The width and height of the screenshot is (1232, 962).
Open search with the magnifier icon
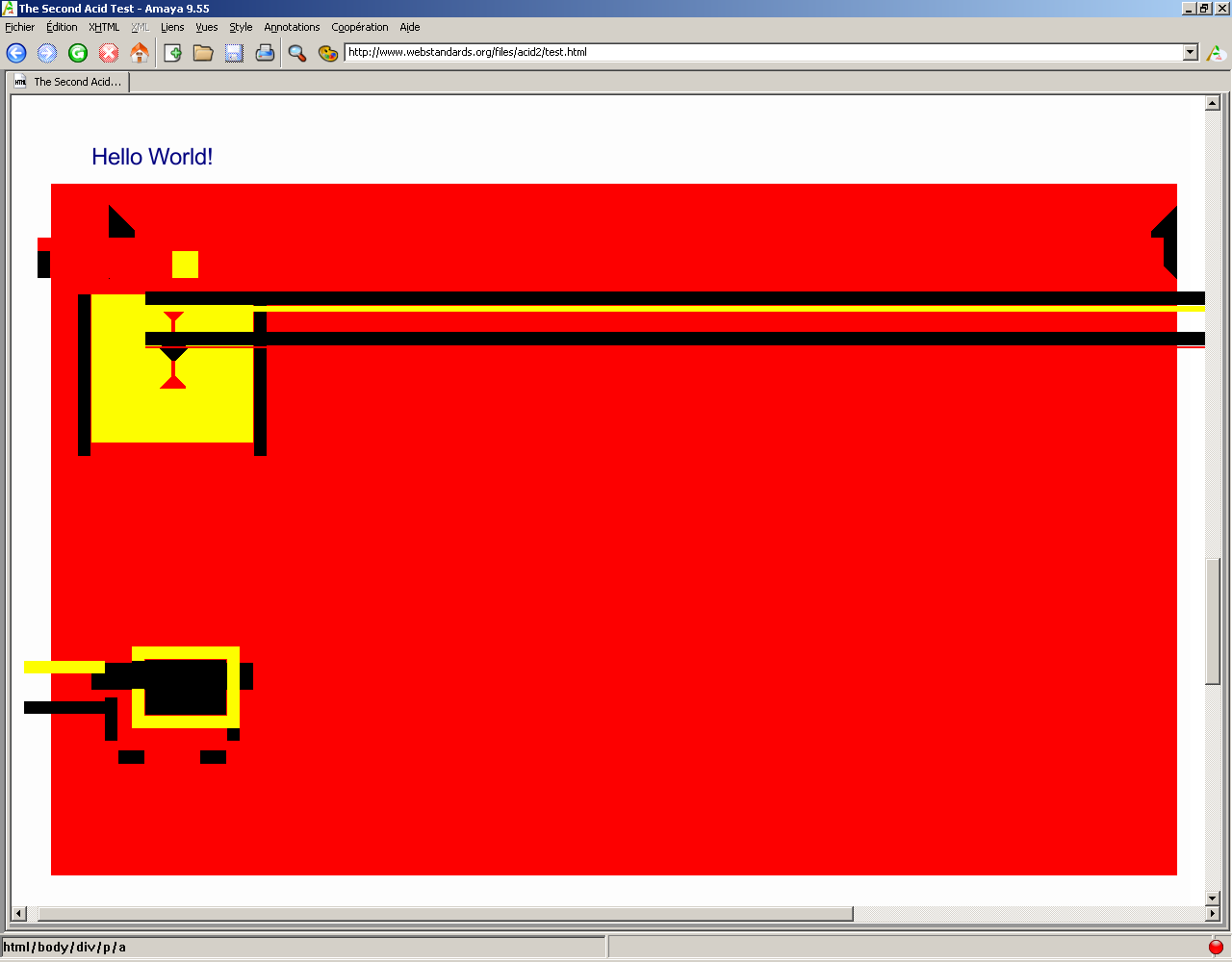coord(297,53)
